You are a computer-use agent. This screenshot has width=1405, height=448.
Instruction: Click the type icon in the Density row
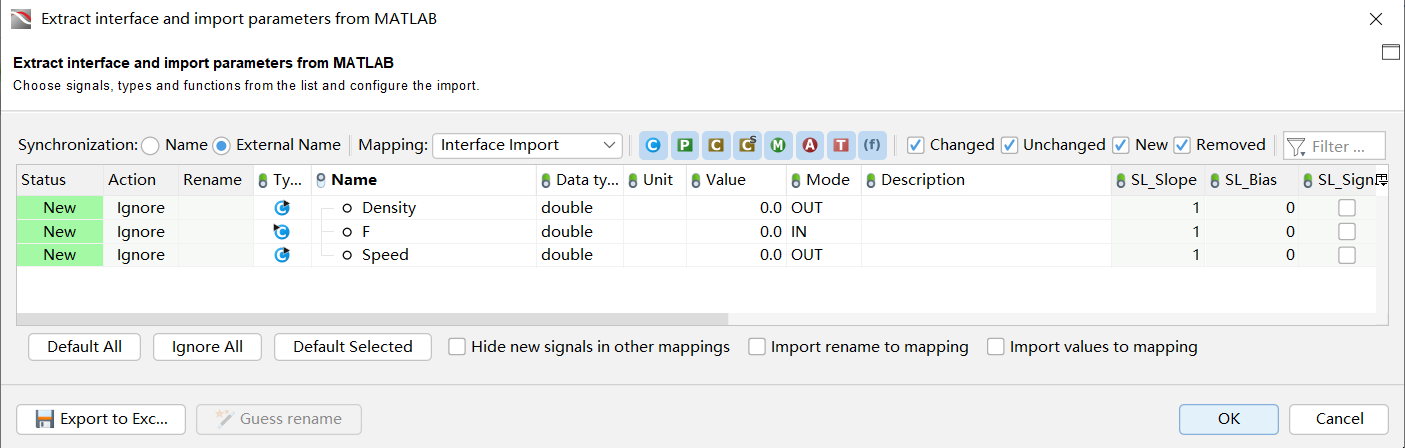pyautogui.click(x=282, y=208)
